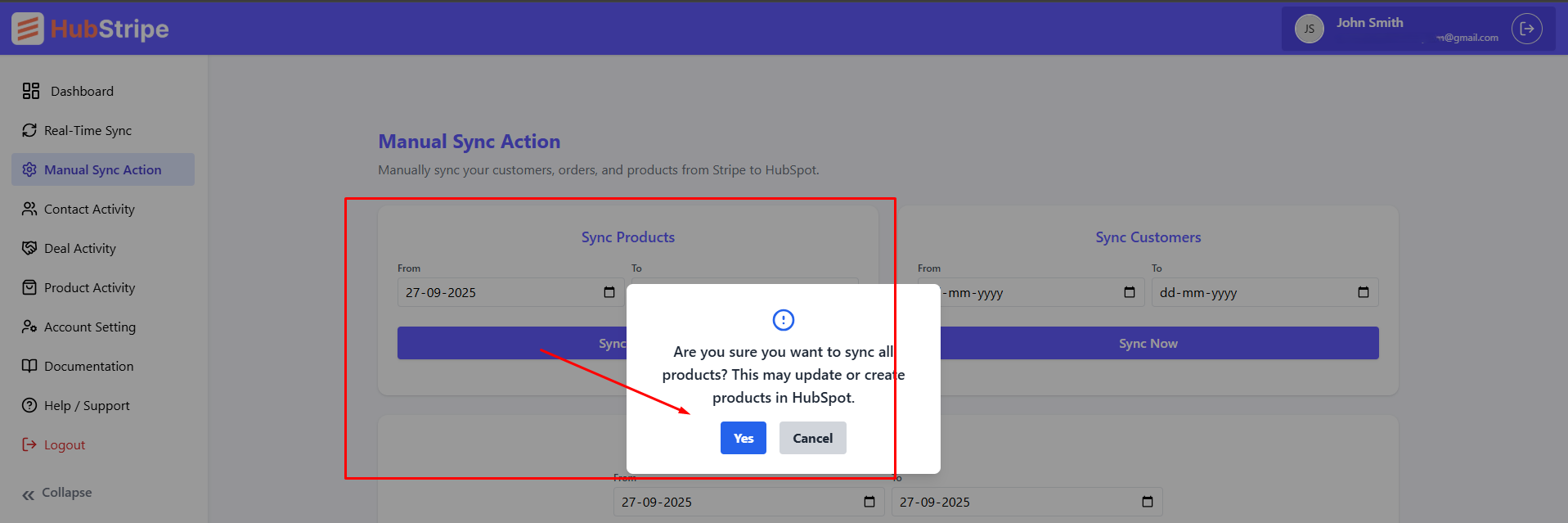Open calendar picker for Sync Customers From date
The image size is (1568, 523).
(1130, 292)
